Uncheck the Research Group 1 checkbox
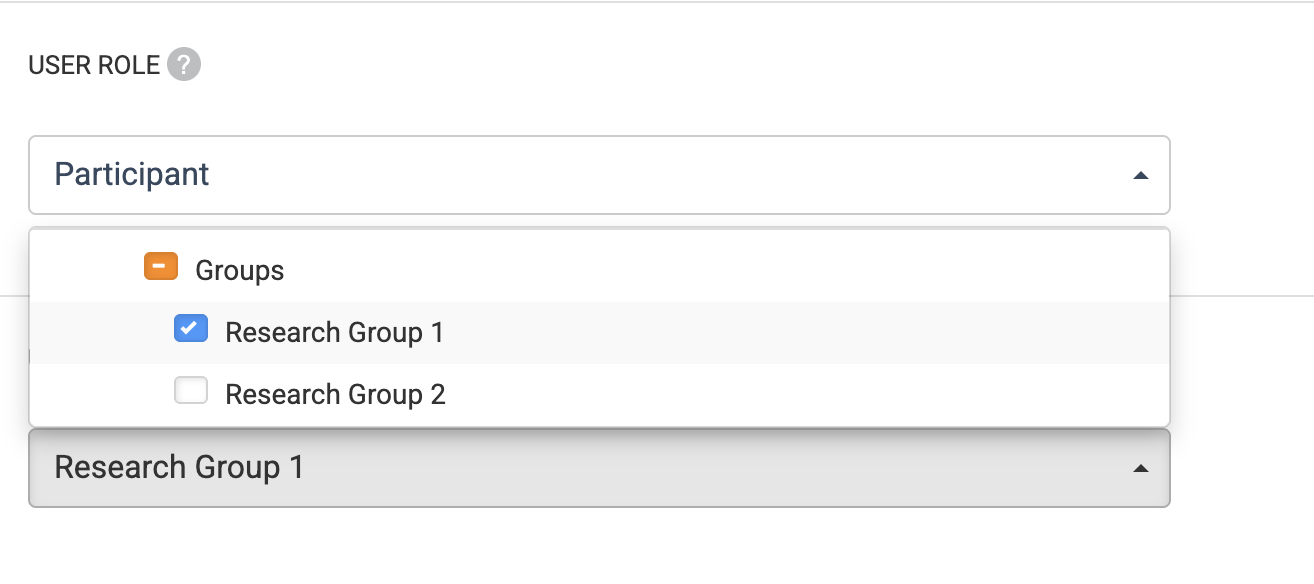The height and width of the screenshot is (584, 1314). pyautogui.click(x=191, y=329)
